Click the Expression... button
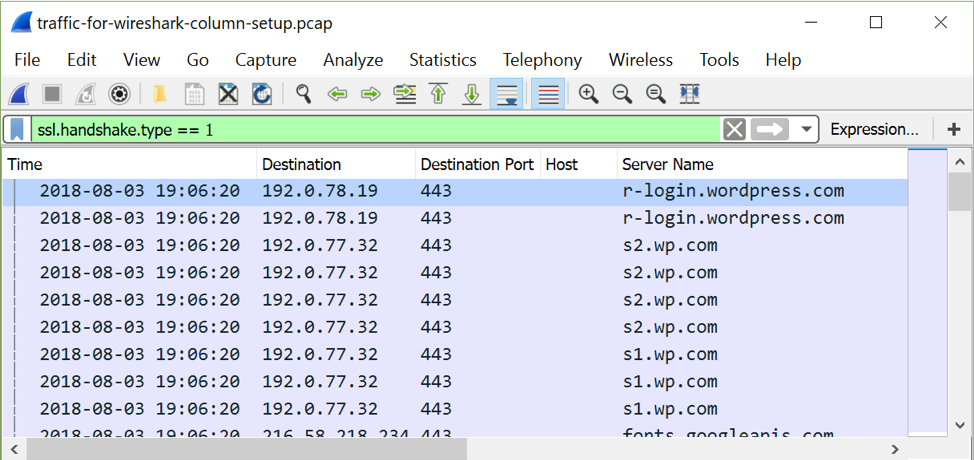The height and width of the screenshot is (460, 974). [x=874, y=129]
